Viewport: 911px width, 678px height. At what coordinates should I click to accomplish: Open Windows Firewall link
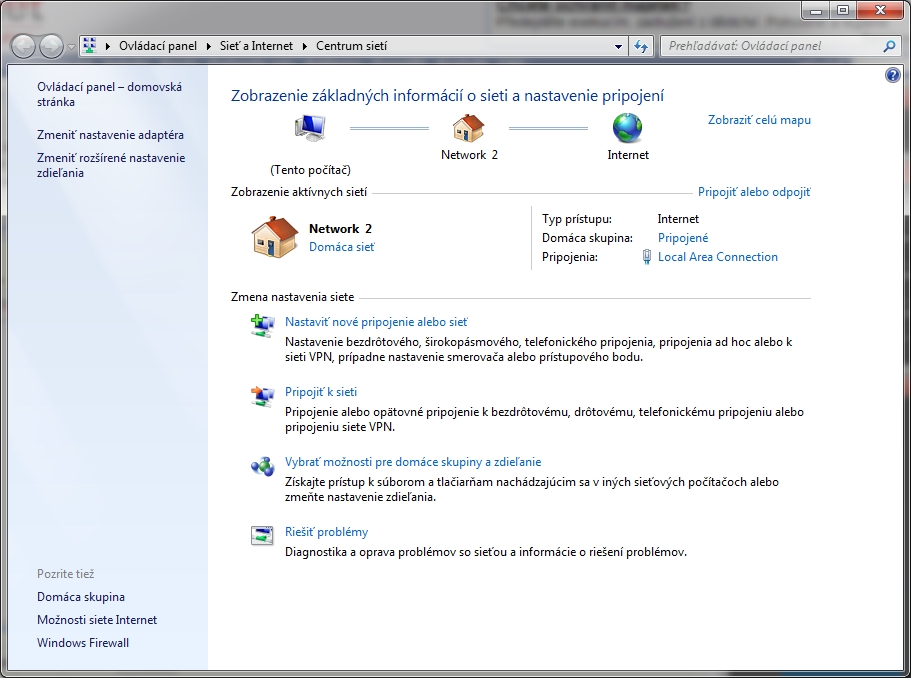coord(83,643)
